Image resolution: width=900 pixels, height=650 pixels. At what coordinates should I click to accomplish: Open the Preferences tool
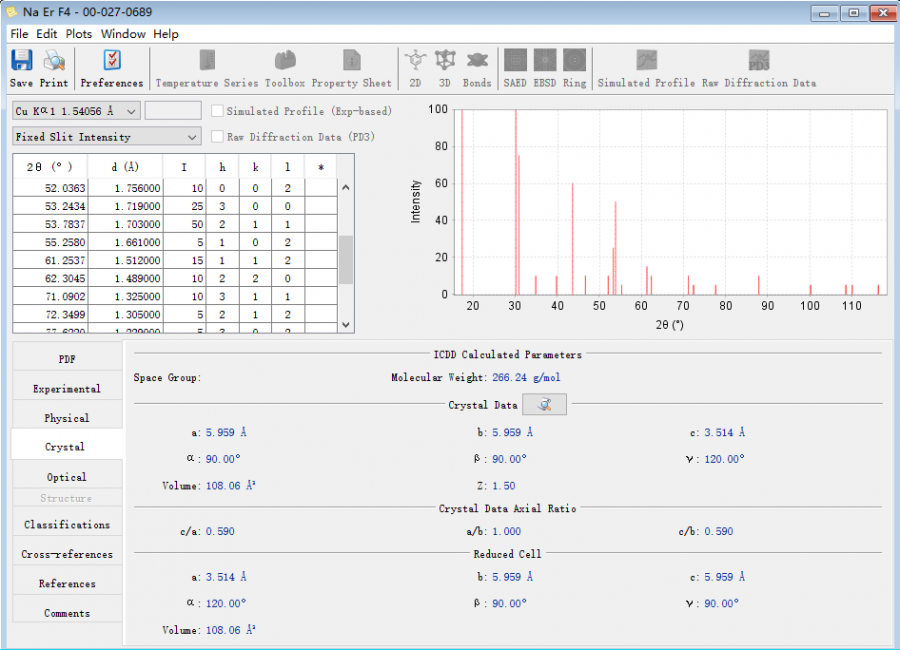click(111, 62)
